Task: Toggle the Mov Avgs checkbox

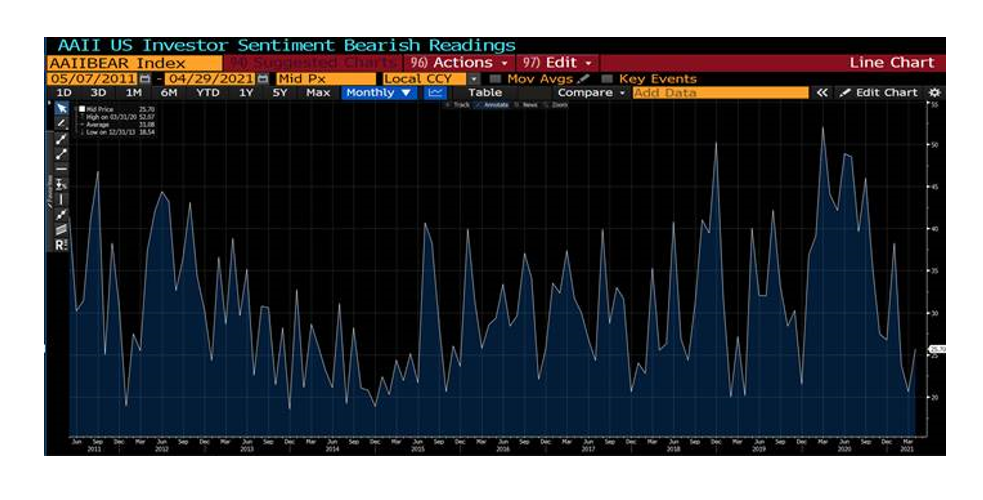Action: click(495, 79)
